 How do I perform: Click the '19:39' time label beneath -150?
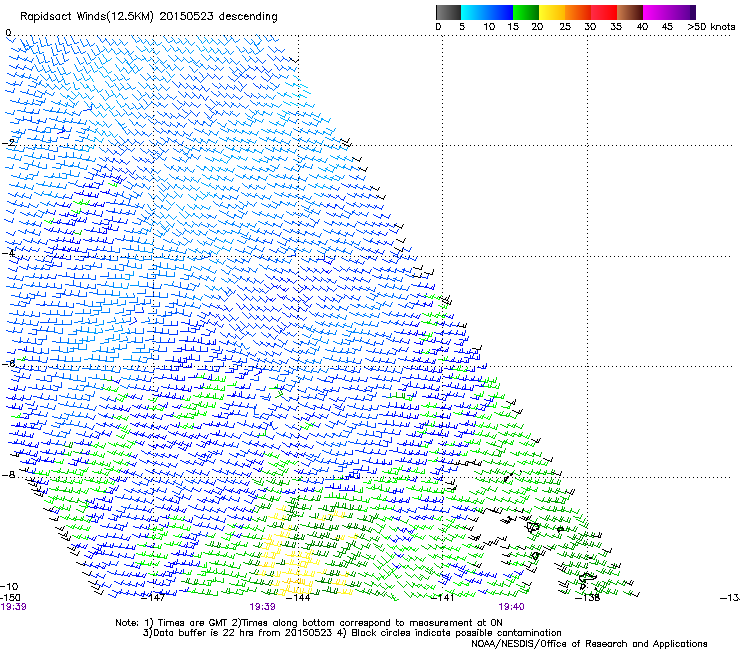[13, 607]
